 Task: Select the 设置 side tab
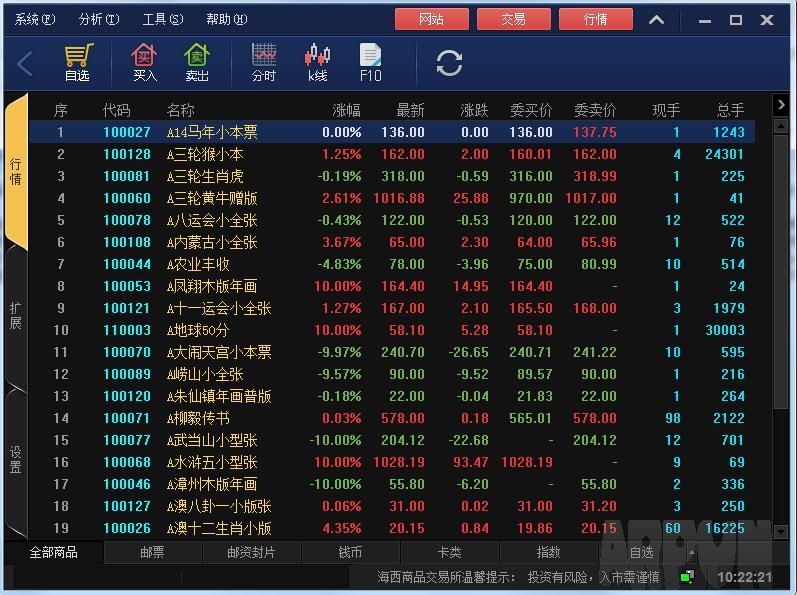click(16, 459)
